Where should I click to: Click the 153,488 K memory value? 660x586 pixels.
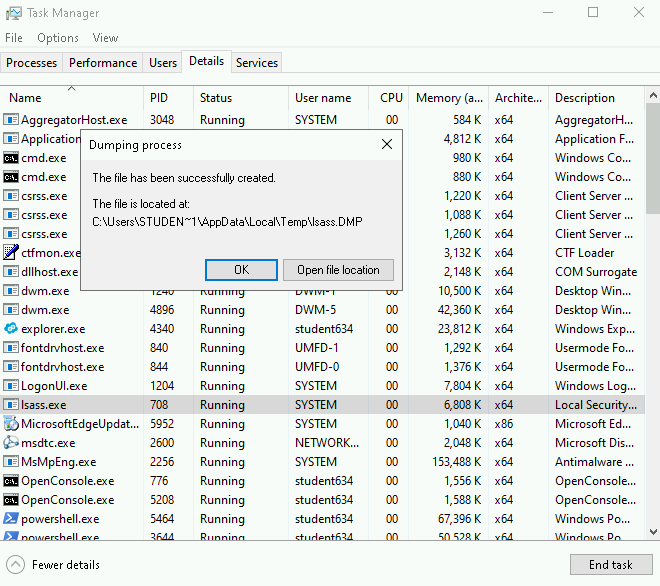pyautogui.click(x=457, y=461)
